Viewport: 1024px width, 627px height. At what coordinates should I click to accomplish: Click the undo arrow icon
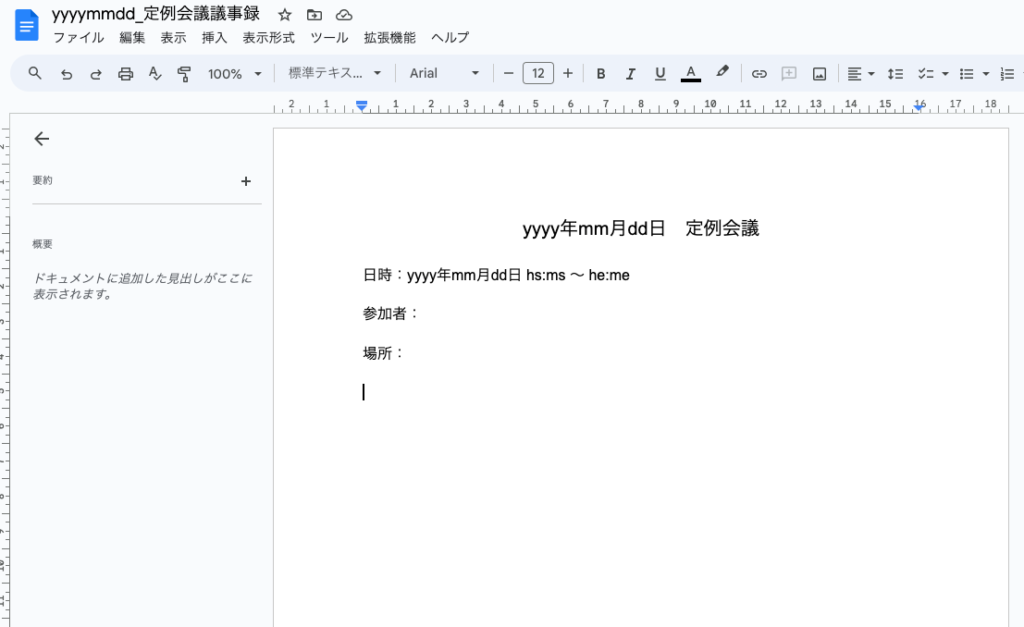point(66,74)
